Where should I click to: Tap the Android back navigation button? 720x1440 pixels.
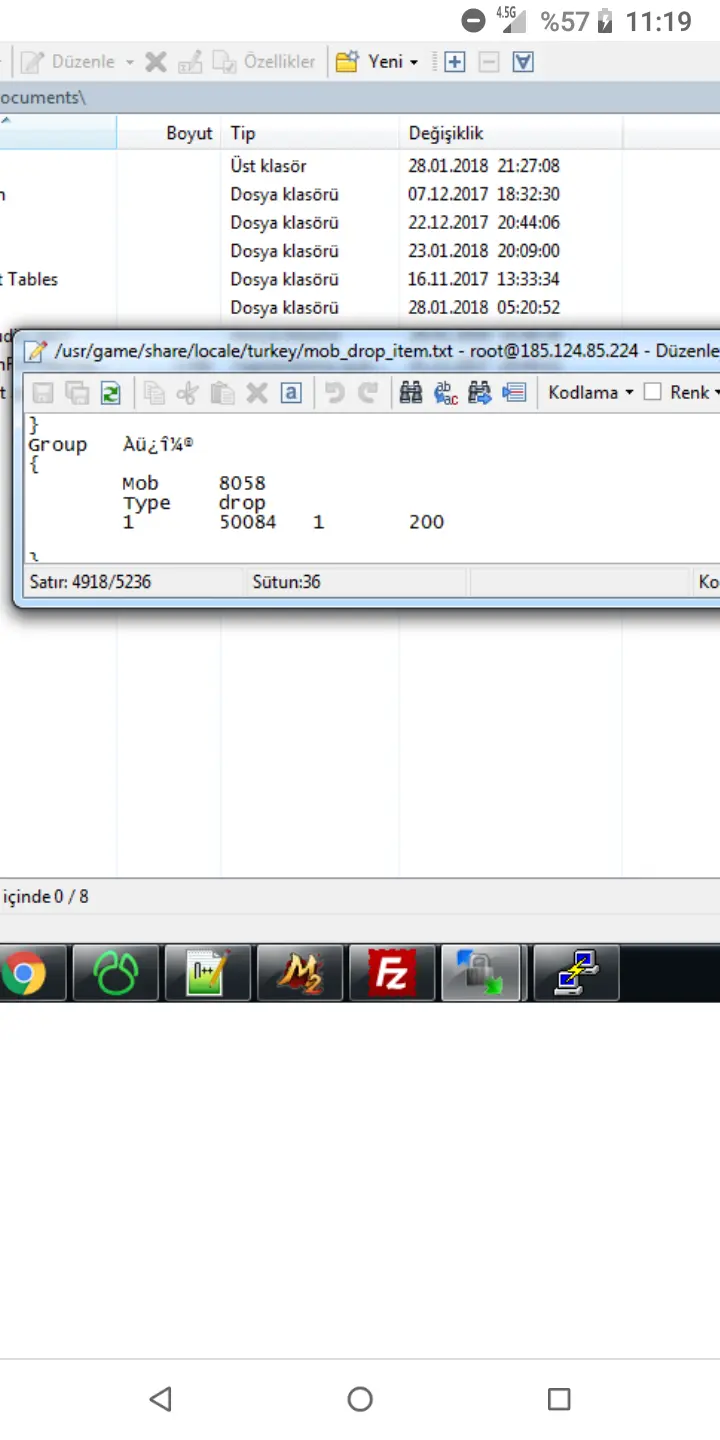(x=160, y=1398)
